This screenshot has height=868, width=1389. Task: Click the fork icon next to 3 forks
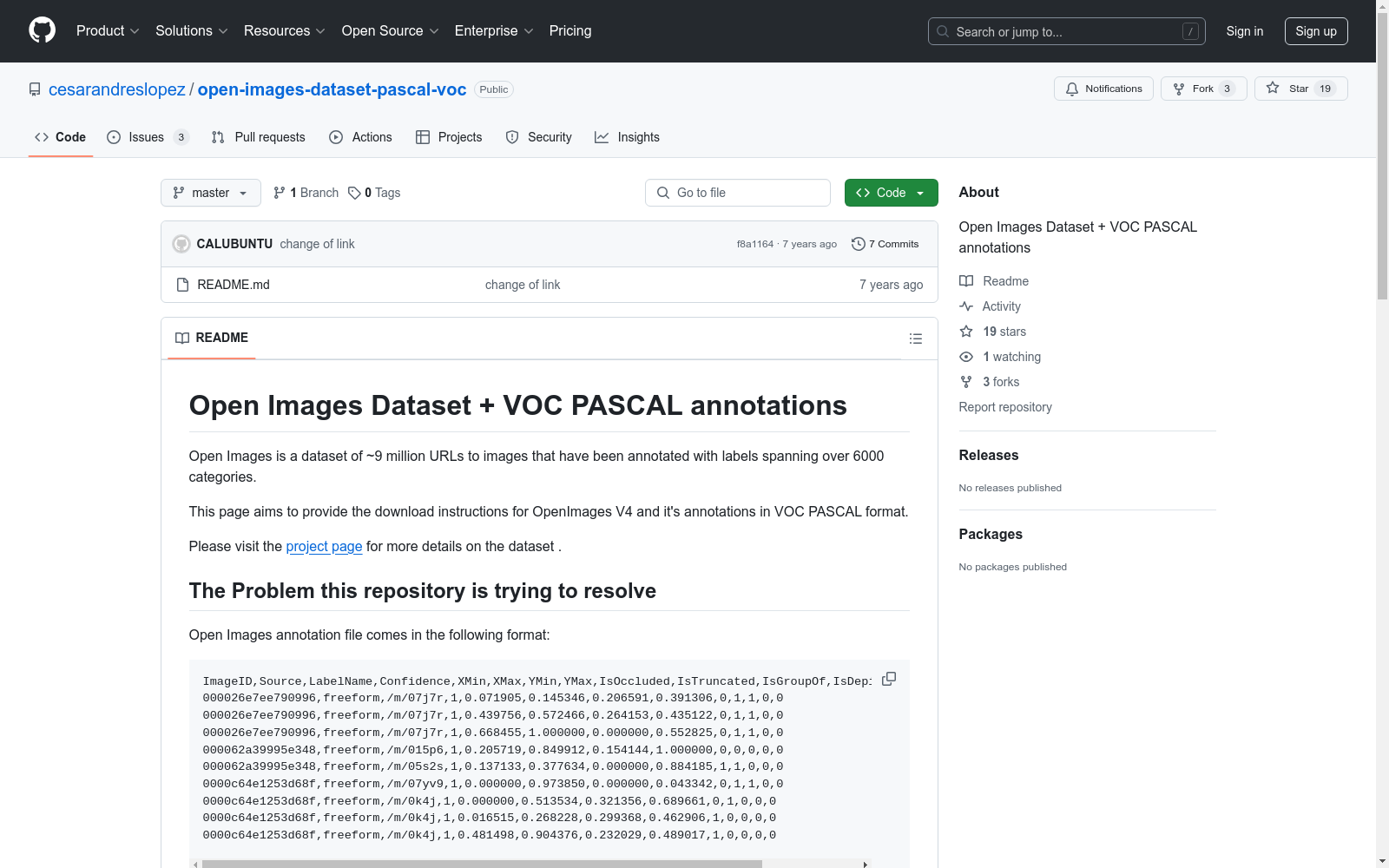click(966, 382)
